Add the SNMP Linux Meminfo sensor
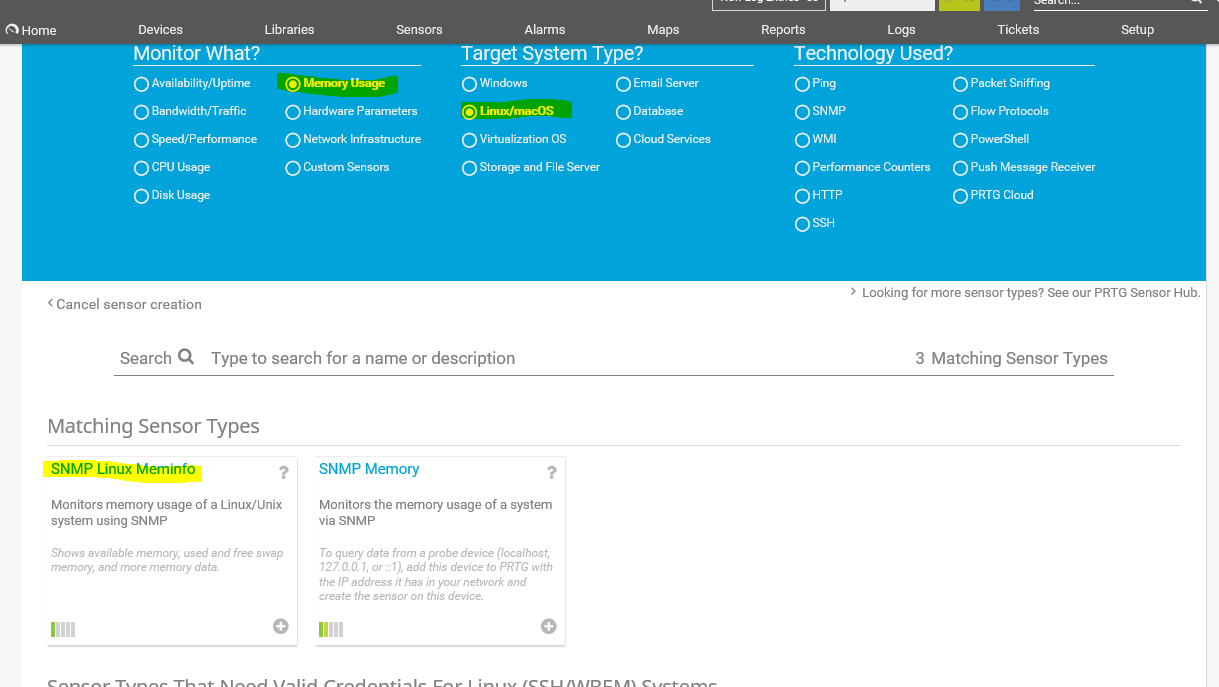 pyautogui.click(x=281, y=626)
